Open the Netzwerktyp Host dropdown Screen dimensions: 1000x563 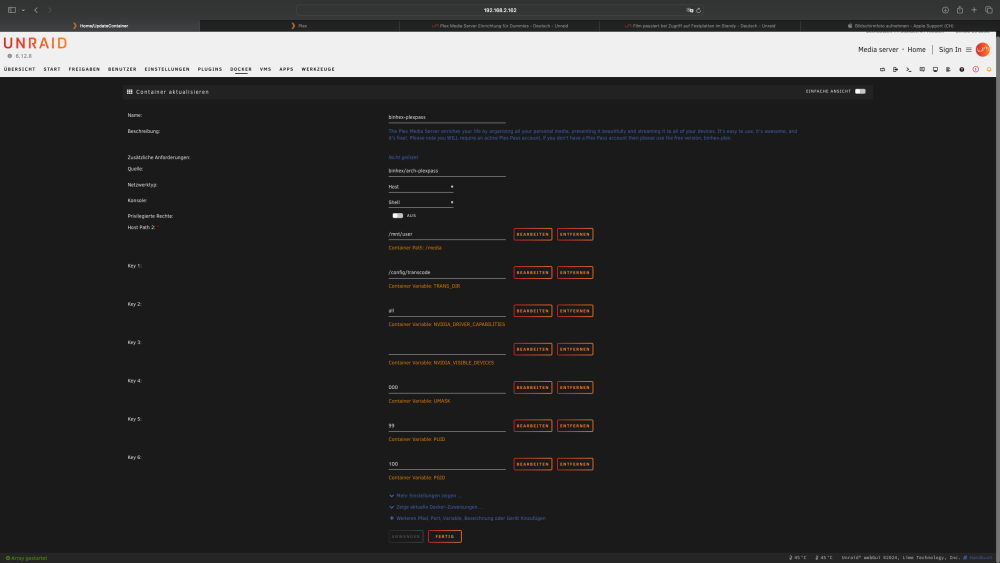pyautogui.click(x=421, y=187)
